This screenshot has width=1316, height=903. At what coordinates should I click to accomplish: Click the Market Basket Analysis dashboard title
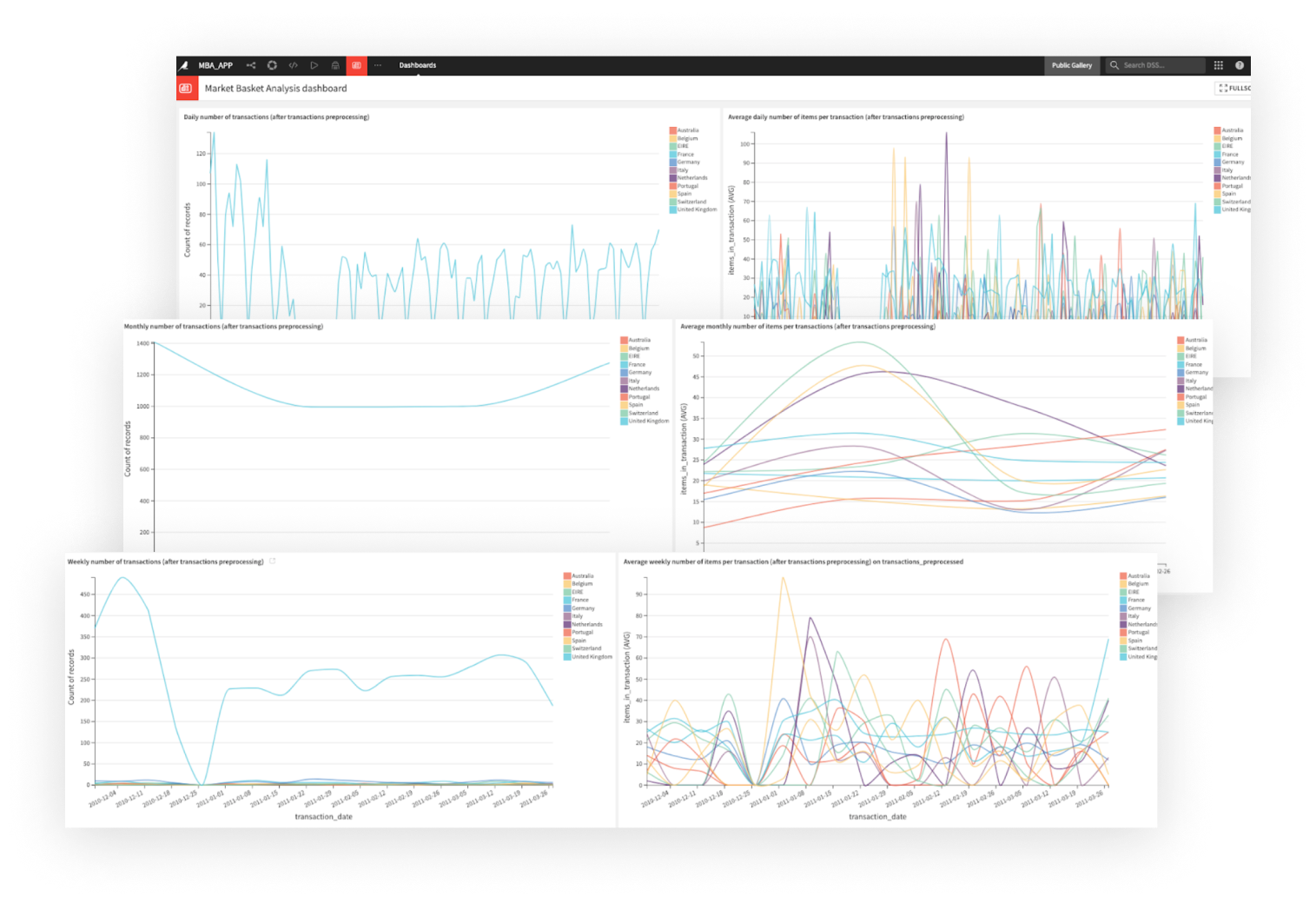click(x=275, y=88)
